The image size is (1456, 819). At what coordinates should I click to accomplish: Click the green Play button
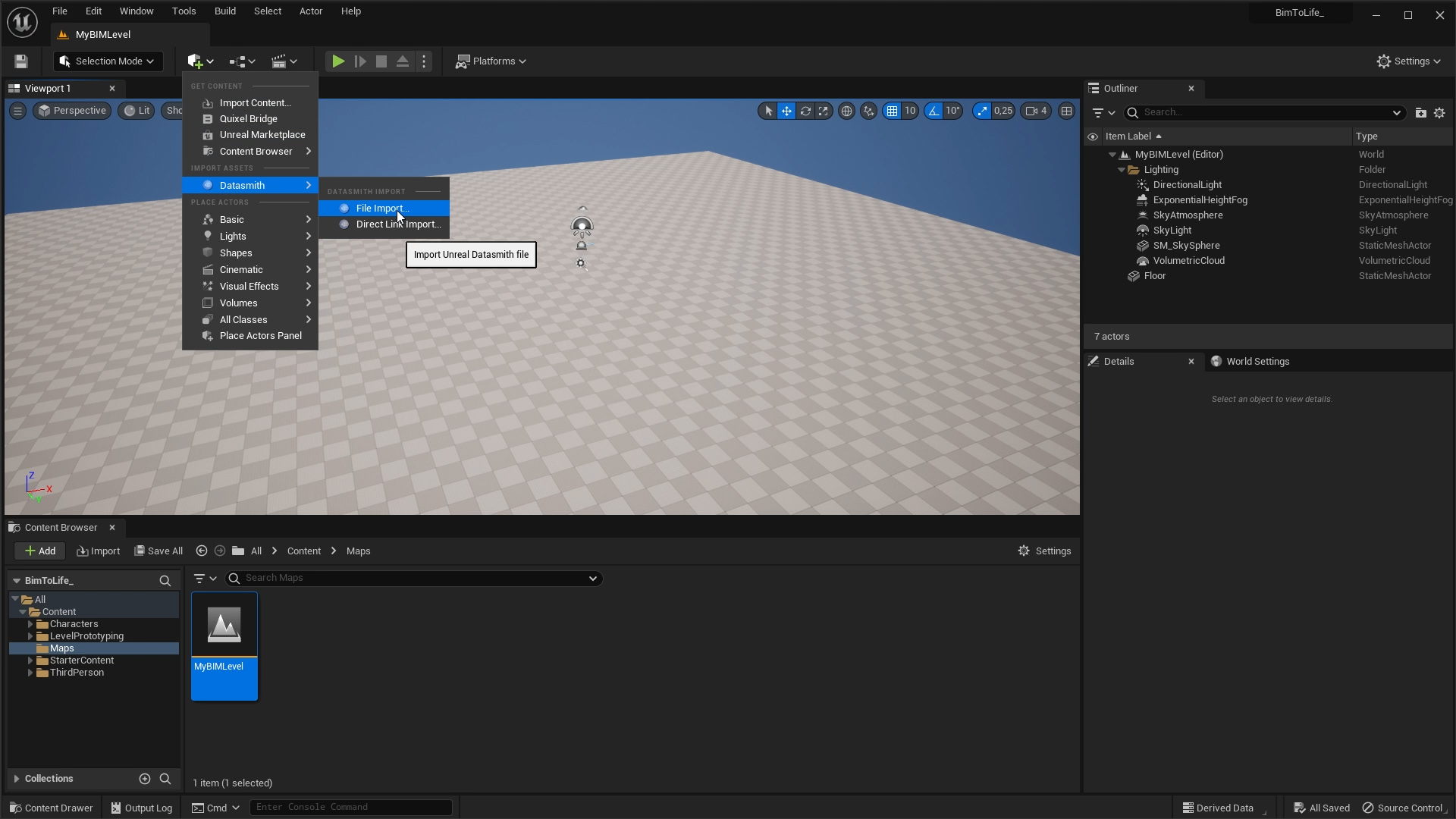(x=338, y=61)
